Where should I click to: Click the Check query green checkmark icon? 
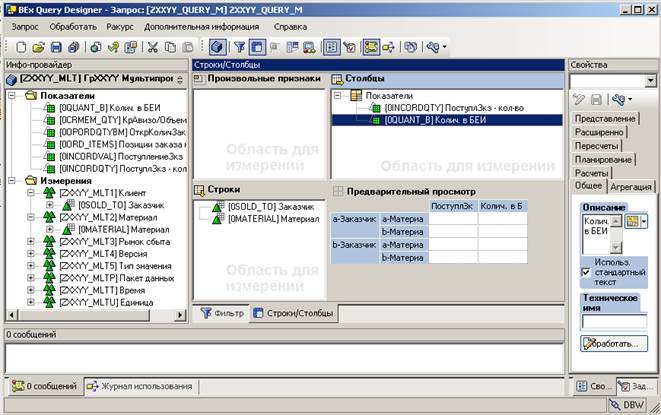coord(113,47)
